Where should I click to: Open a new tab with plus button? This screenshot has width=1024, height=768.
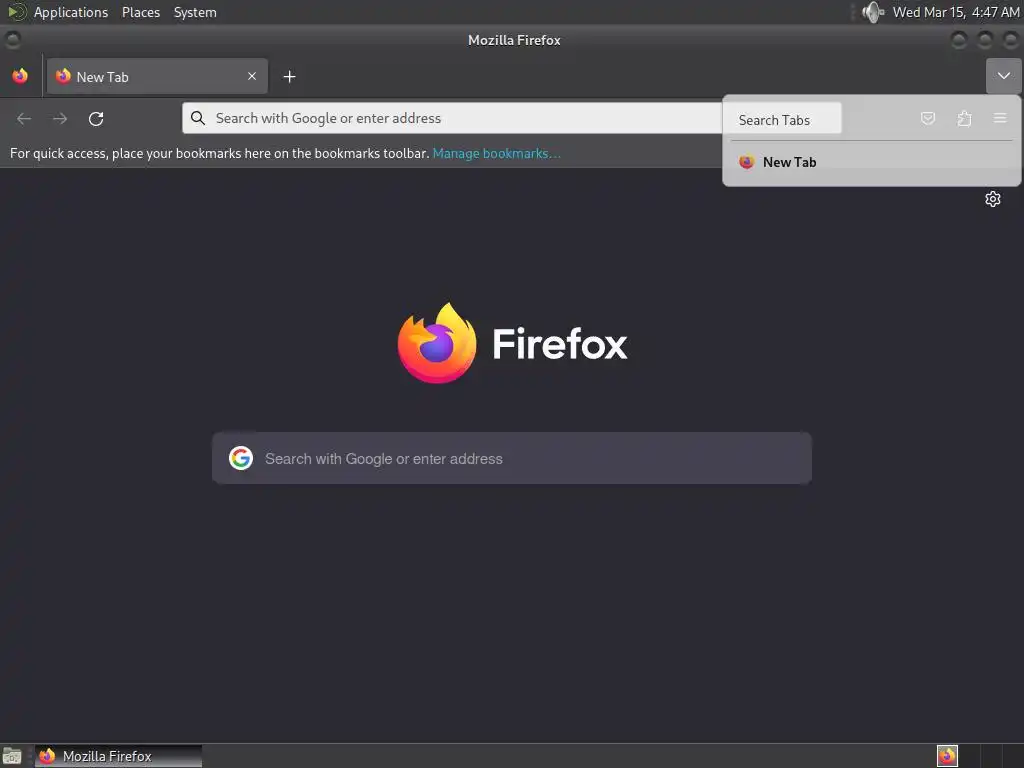click(x=289, y=77)
